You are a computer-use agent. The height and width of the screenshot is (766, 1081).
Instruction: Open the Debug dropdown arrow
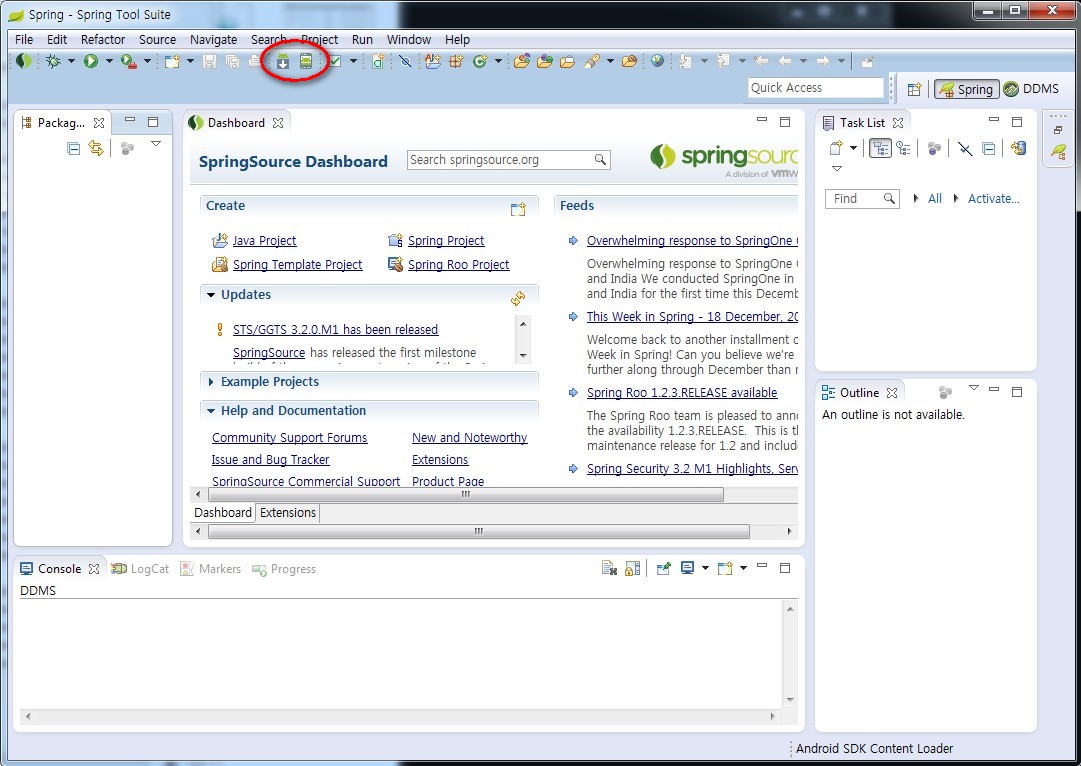click(x=70, y=61)
